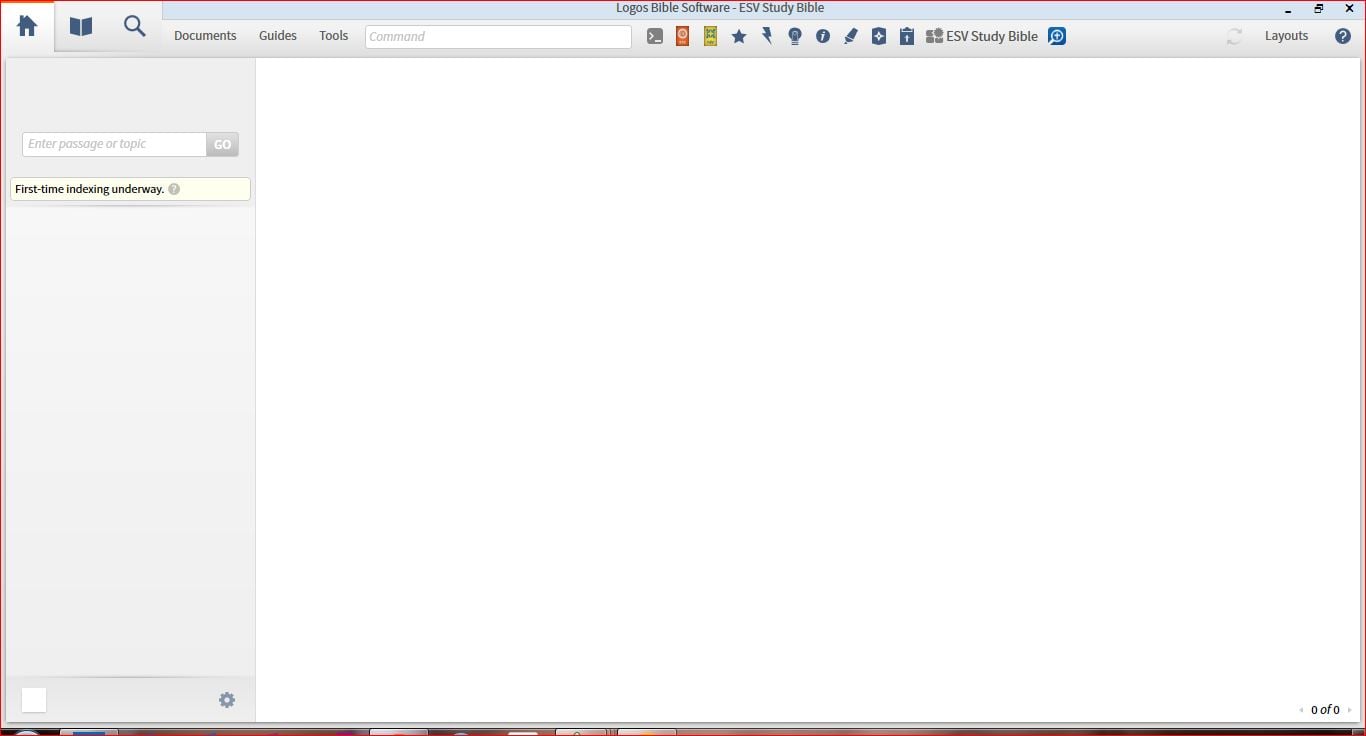
Task: Open the Layouts menu
Action: click(1286, 36)
